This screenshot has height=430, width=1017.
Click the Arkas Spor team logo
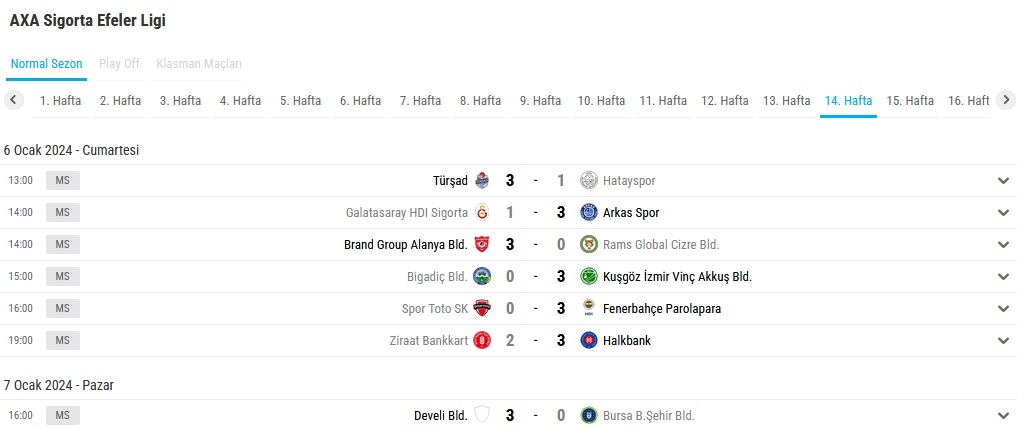coord(589,213)
